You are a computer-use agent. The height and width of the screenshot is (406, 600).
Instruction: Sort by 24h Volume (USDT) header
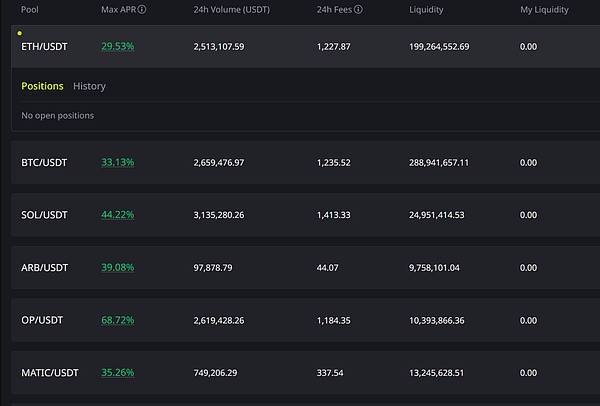tap(233, 10)
